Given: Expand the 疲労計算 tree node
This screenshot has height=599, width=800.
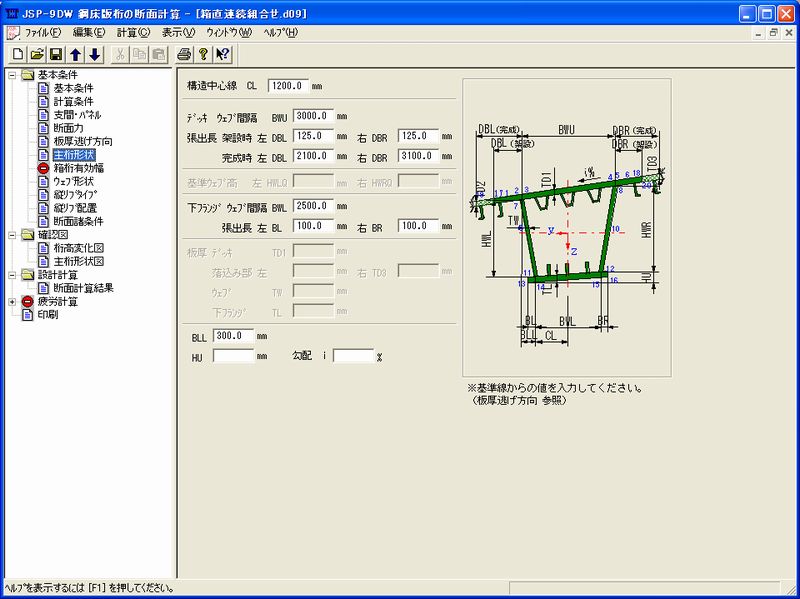Looking at the screenshot, I should point(12,301).
